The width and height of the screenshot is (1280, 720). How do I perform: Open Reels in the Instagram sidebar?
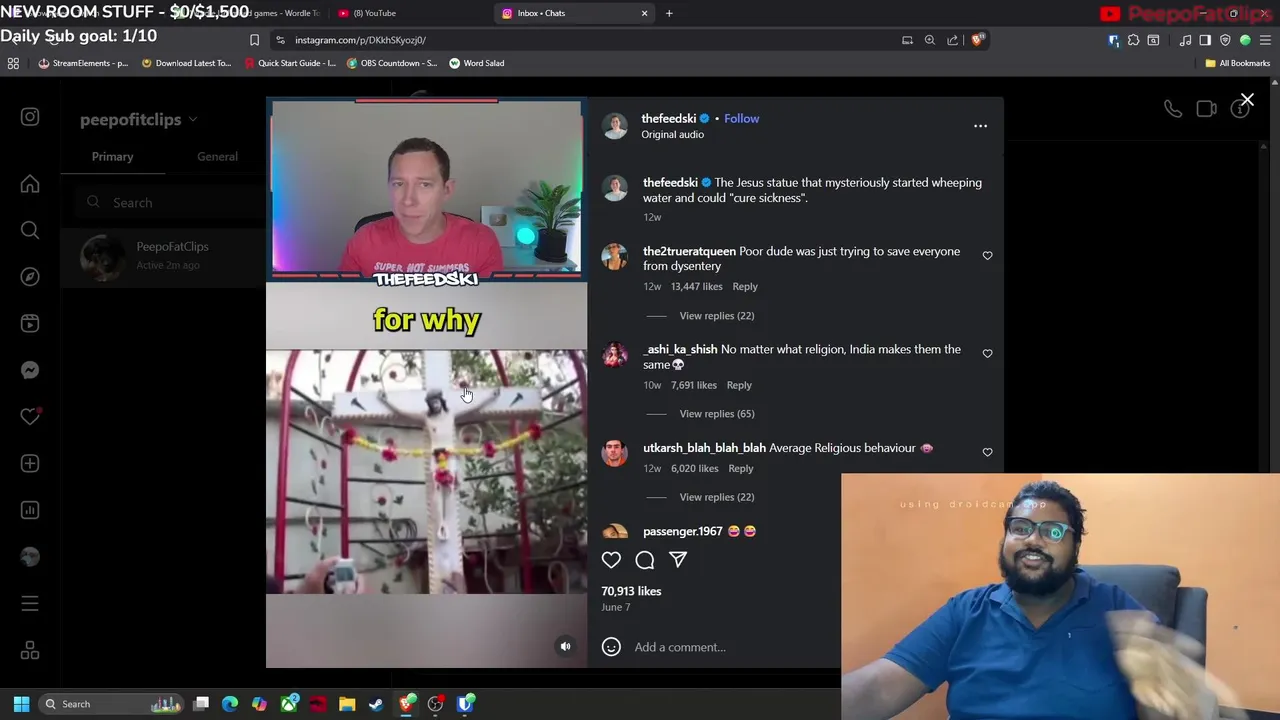point(30,323)
